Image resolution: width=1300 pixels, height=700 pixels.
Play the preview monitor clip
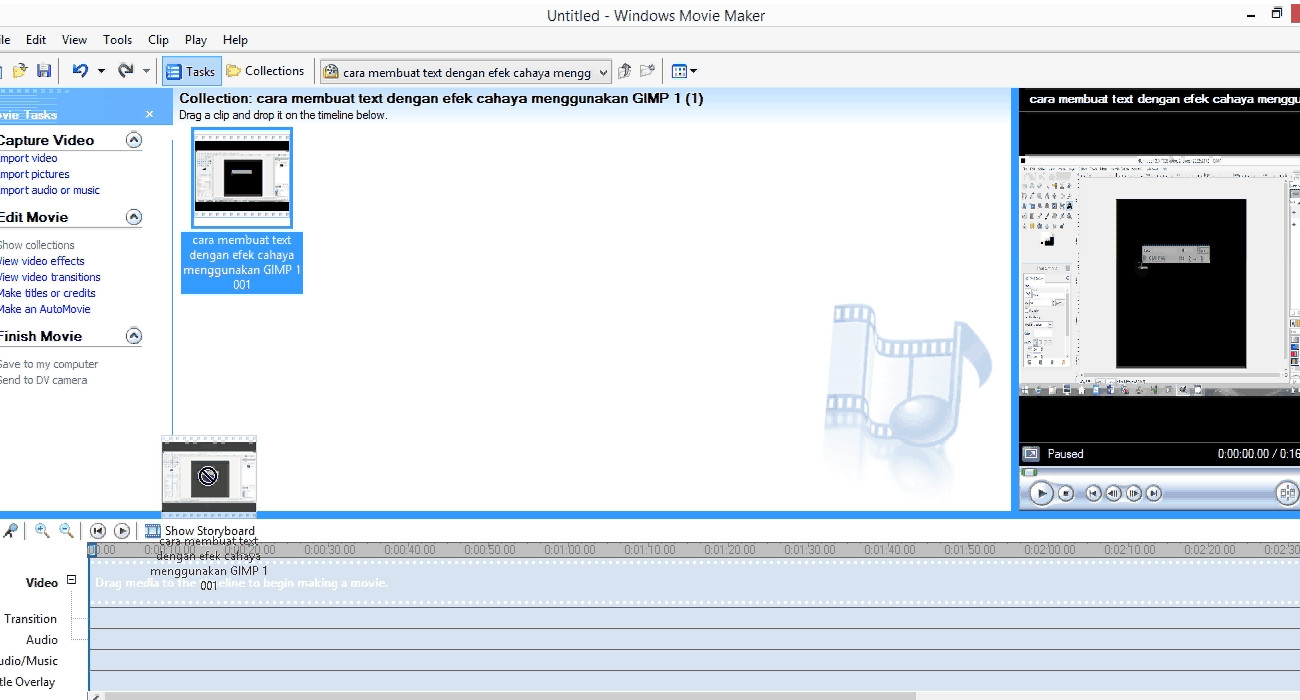click(x=1041, y=493)
